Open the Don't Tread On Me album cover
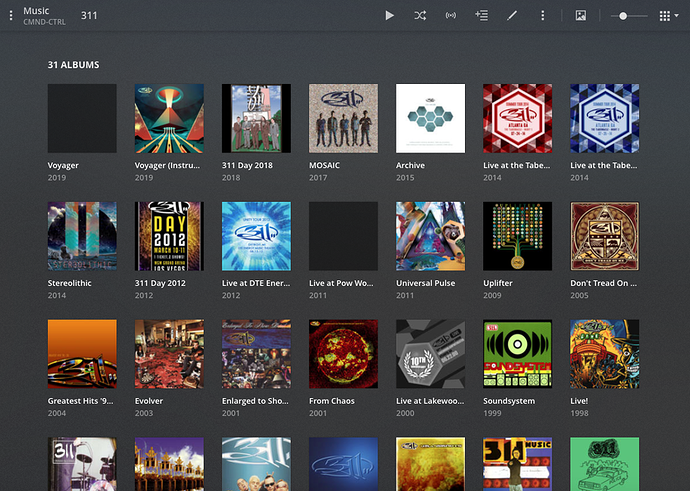This screenshot has height=491, width=690. [605, 236]
